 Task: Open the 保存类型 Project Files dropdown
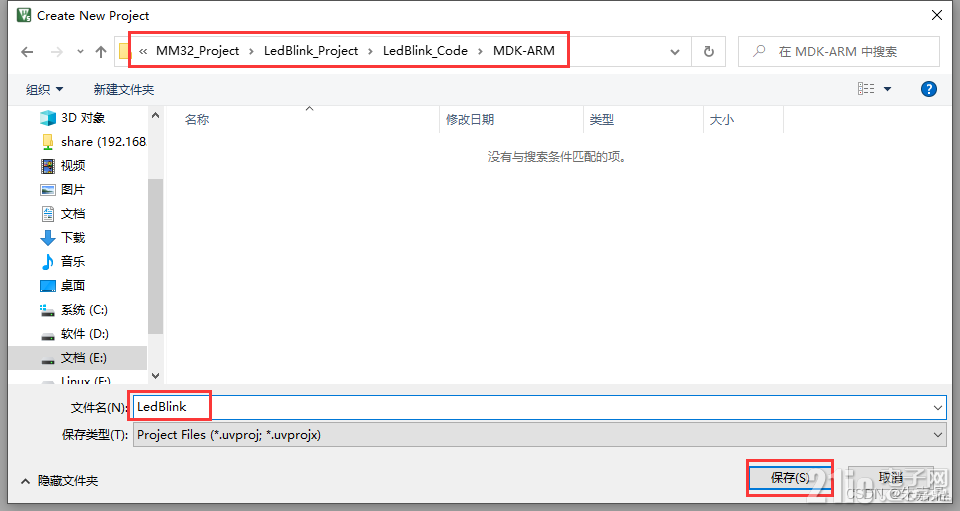click(x=539, y=435)
